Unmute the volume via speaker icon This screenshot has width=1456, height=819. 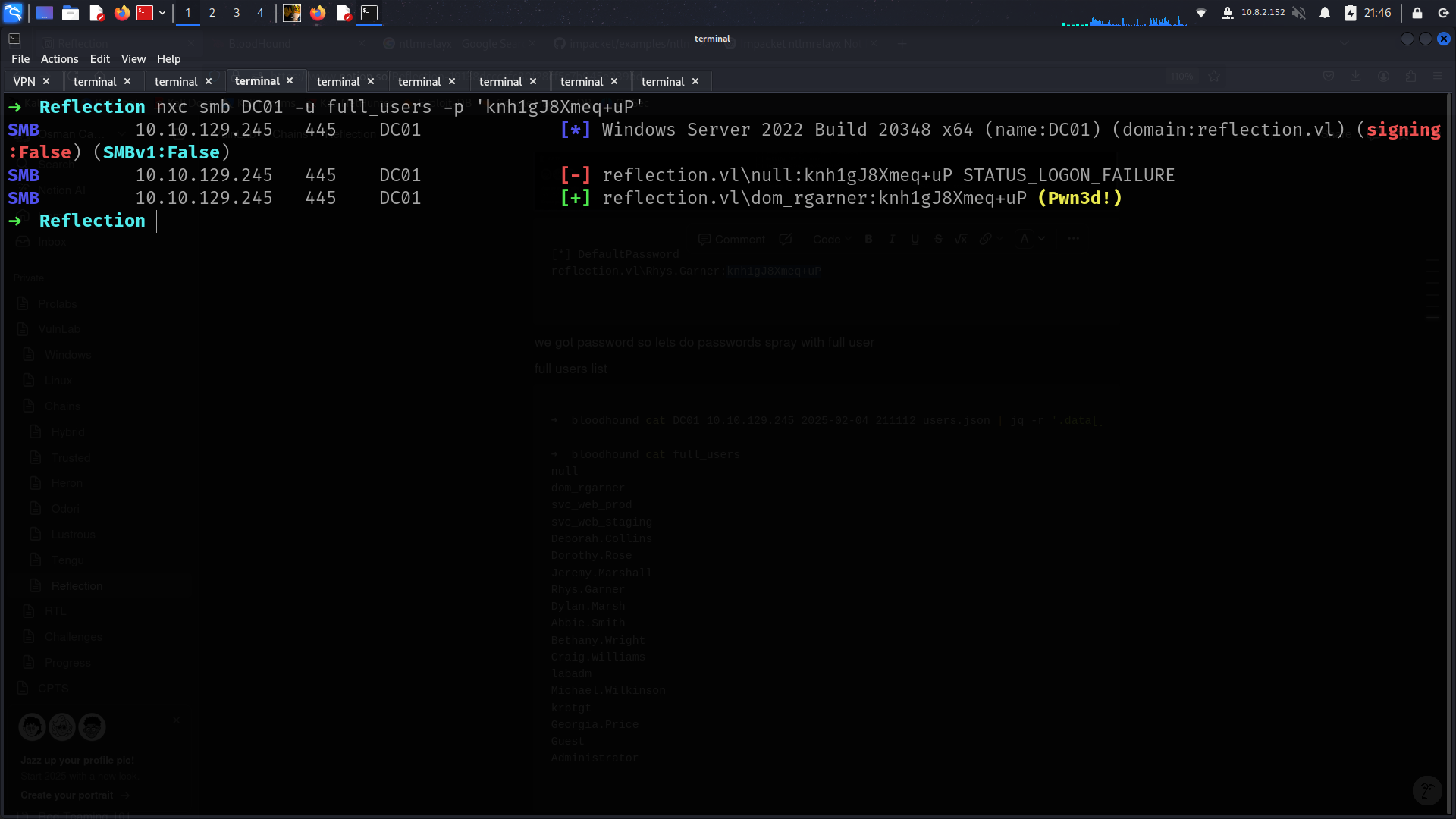(x=1299, y=13)
